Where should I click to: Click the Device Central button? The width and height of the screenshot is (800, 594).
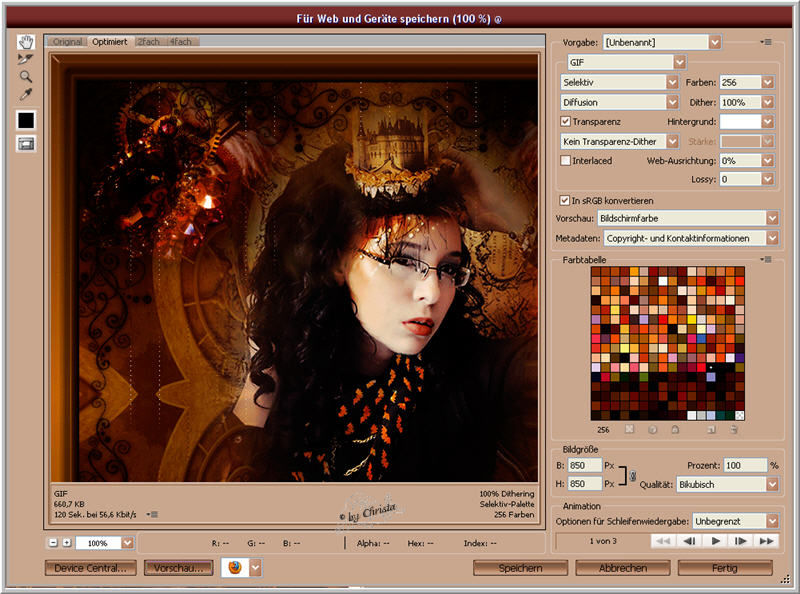click(x=90, y=568)
